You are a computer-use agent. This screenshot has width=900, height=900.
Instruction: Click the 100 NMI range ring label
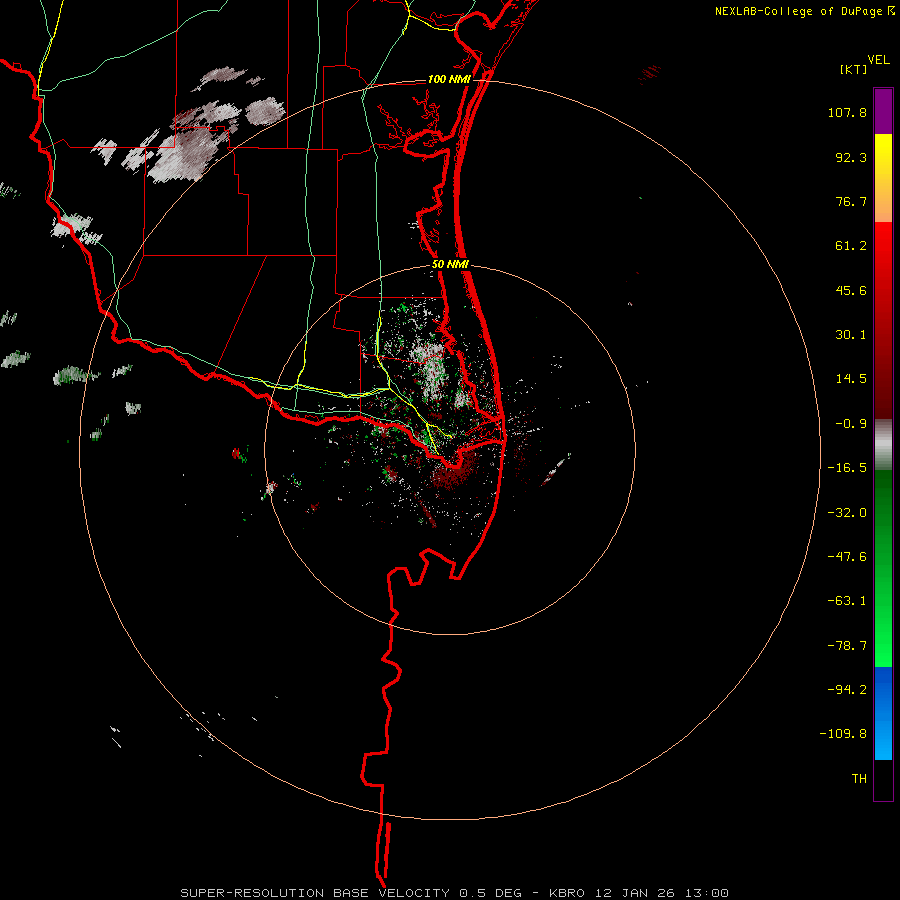tap(449, 79)
